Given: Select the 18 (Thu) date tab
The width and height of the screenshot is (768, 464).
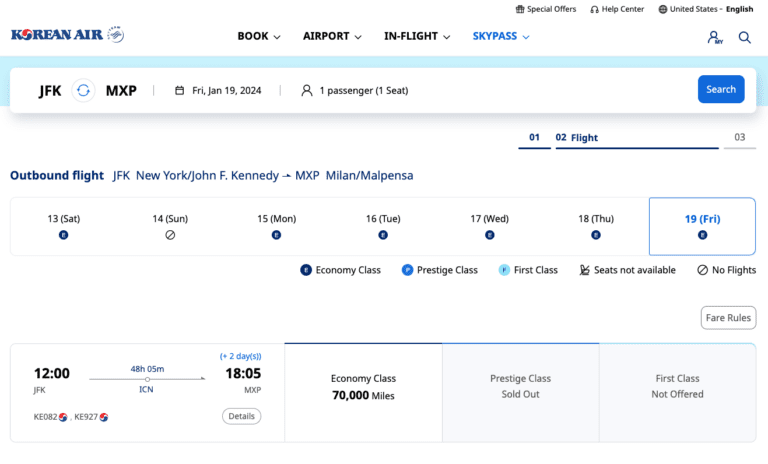Looking at the screenshot, I should 596,226.
